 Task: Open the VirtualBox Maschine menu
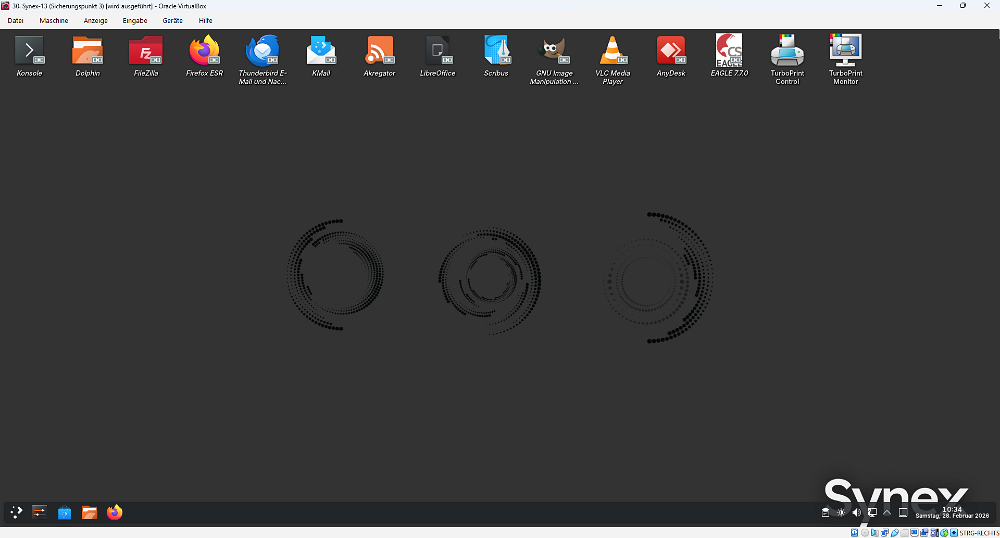coord(54,20)
